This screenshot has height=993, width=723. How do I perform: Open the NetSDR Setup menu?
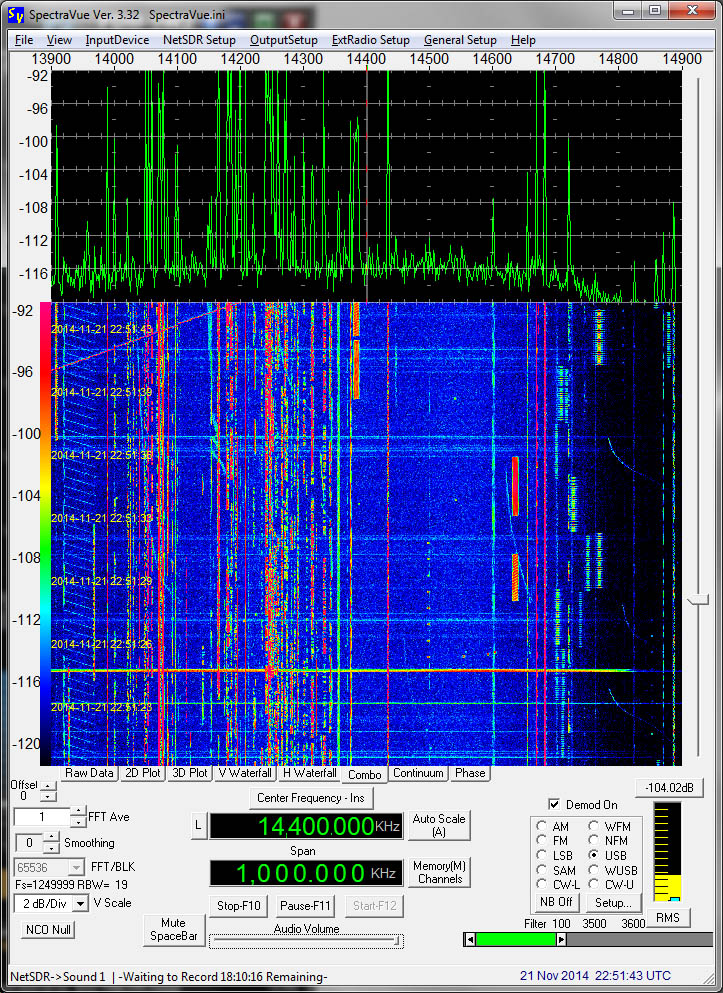click(x=199, y=40)
